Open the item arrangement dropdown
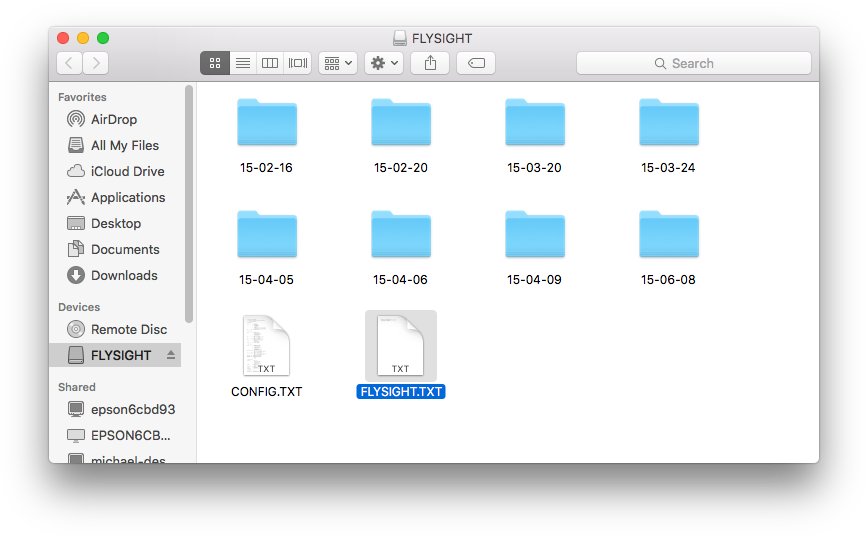The height and width of the screenshot is (537, 867). 338,63
